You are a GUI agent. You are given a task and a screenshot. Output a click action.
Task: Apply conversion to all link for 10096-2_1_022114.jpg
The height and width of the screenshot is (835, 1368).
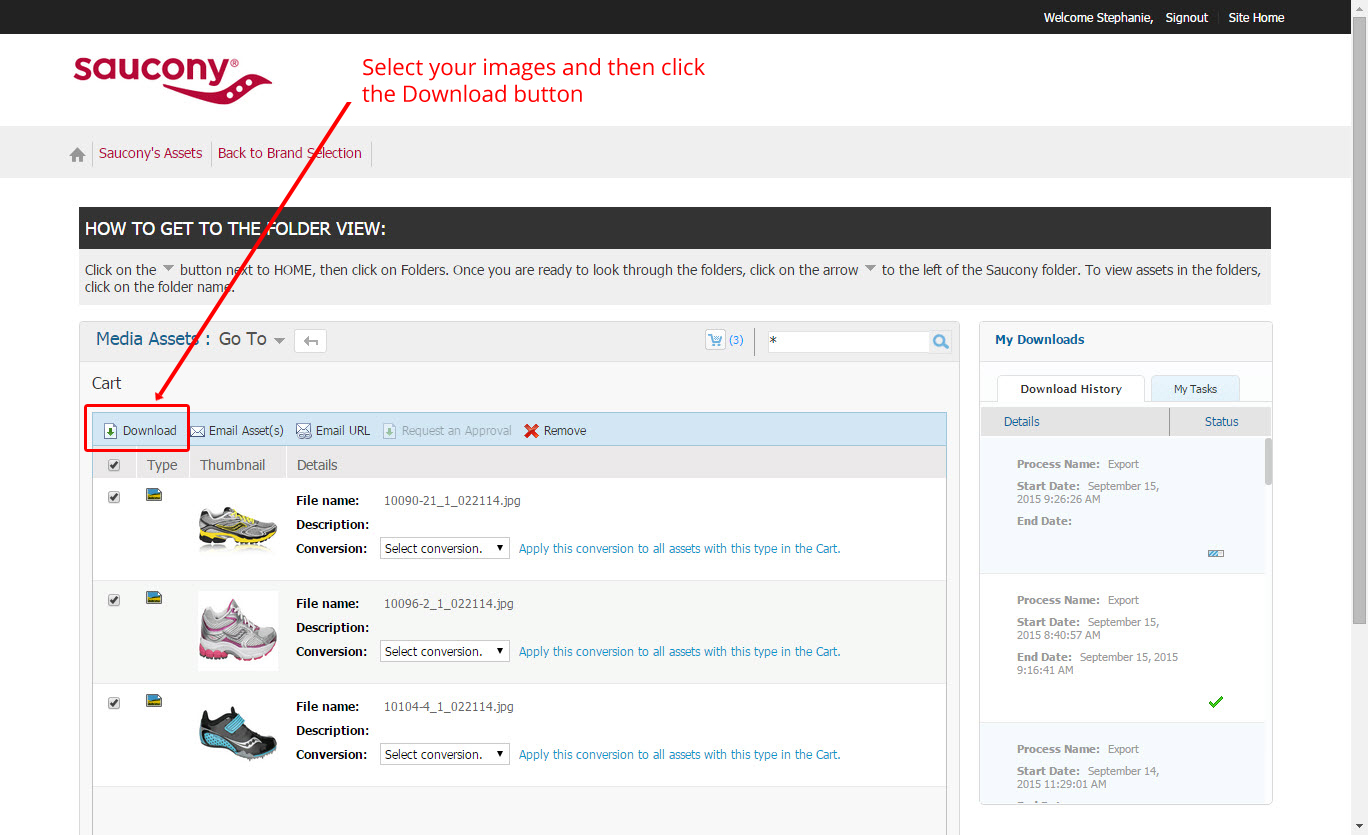point(680,651)
